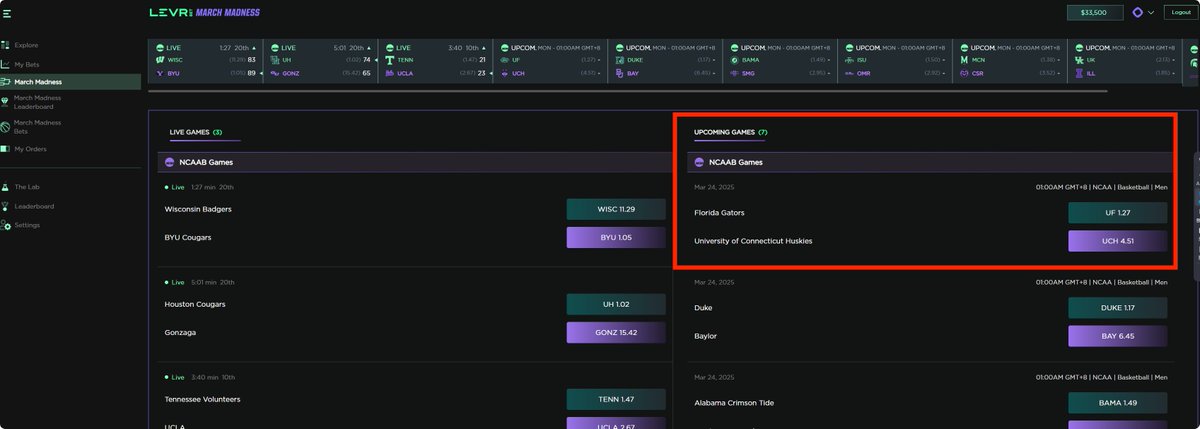Toggle the hamburger sidebar menu icon

tap(6, 12)
